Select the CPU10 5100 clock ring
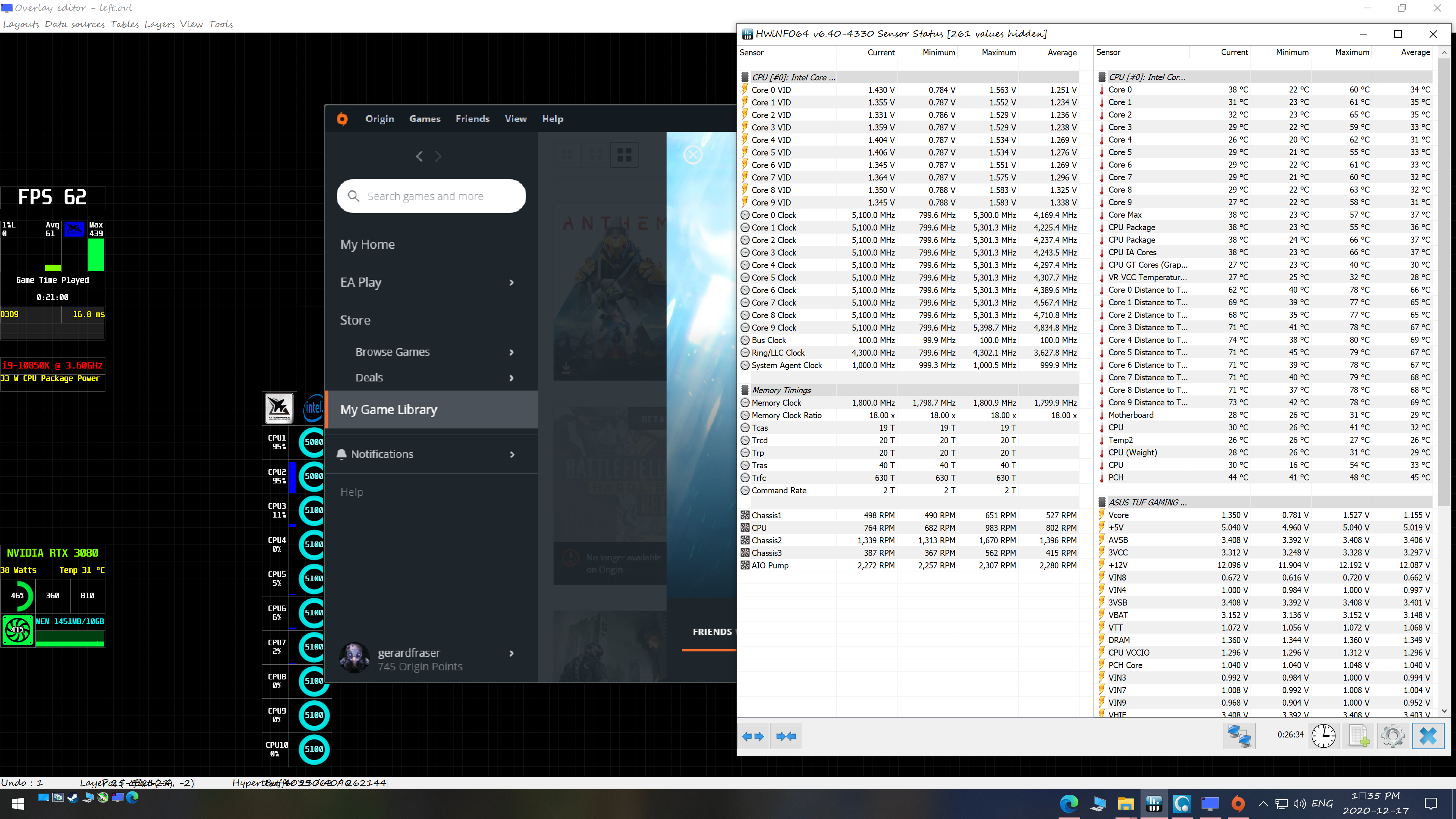Image resolution: width=1456 pixels, height=819 pixels. [x=314, y=750]
